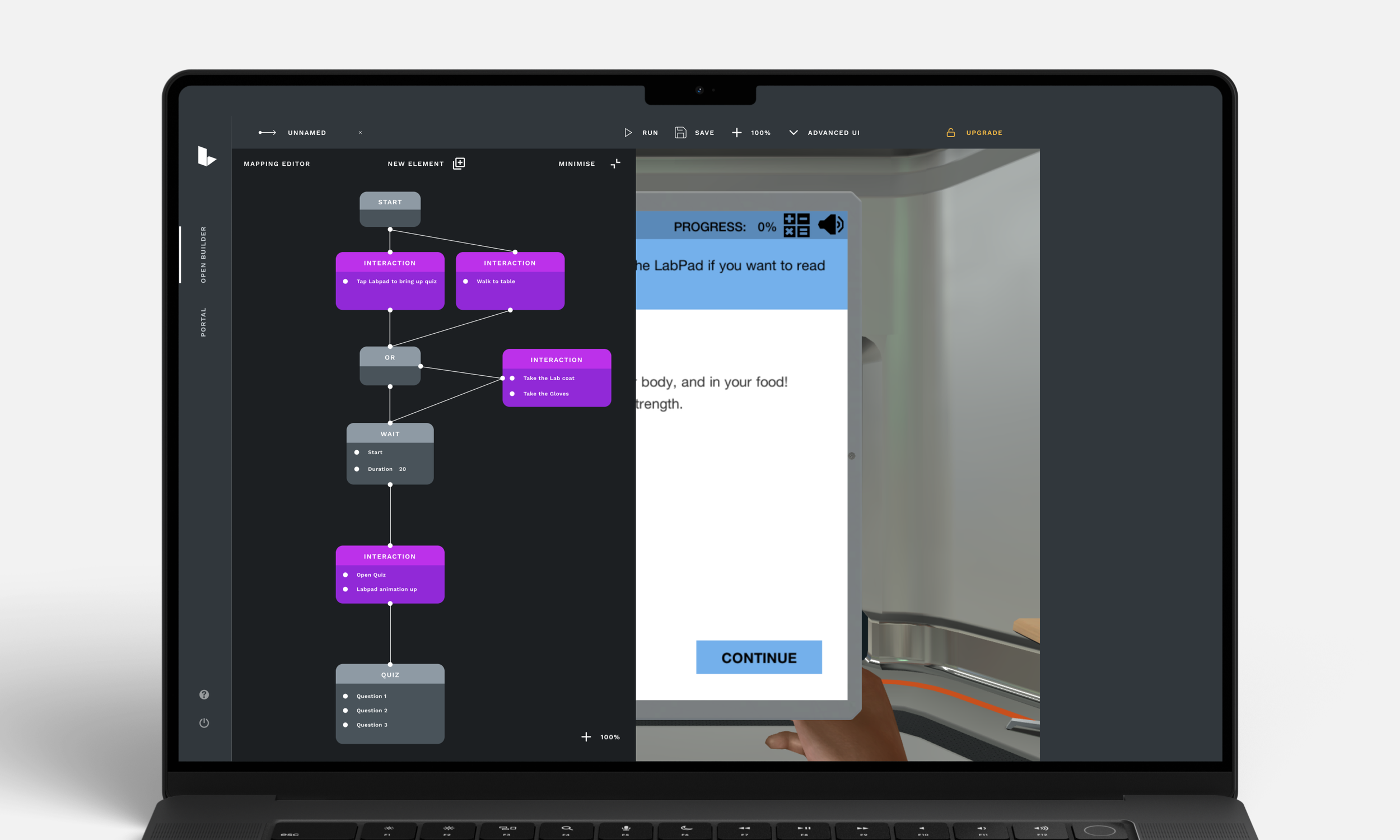The image size is (1400, 840).
Task: Click the LabPad grid menu icon
Action: click(796, 225)
